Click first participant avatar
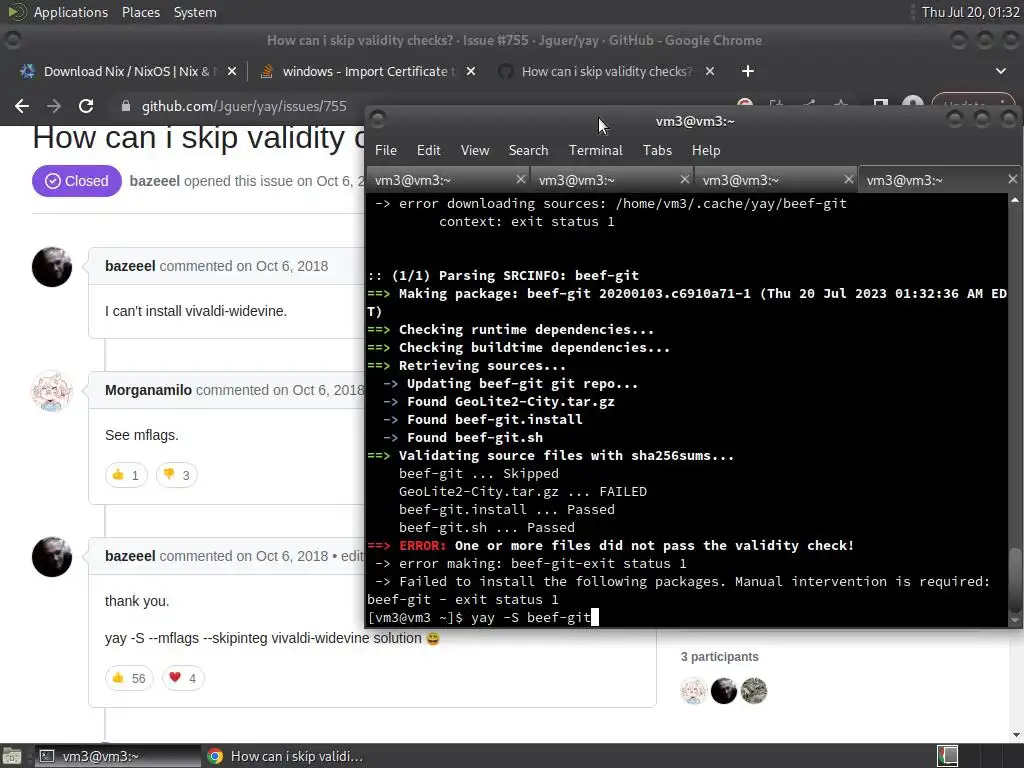1024x768 pixels. [694, 691]
